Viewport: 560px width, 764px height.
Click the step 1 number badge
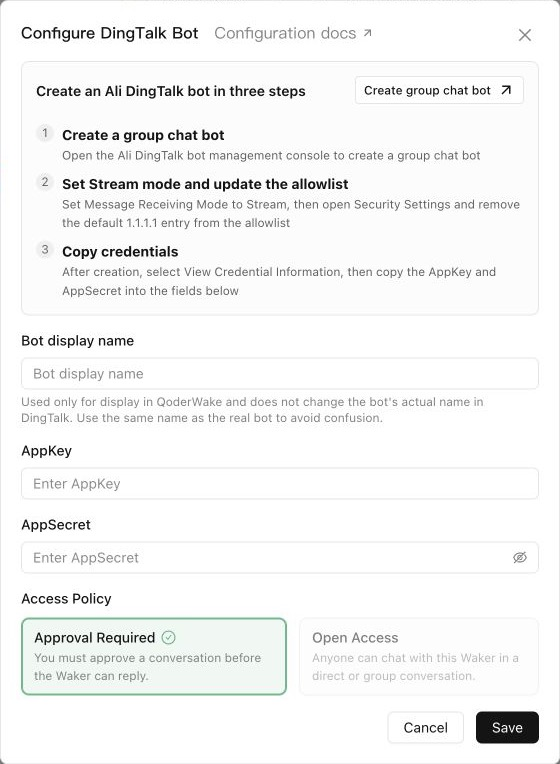[45, 133]
